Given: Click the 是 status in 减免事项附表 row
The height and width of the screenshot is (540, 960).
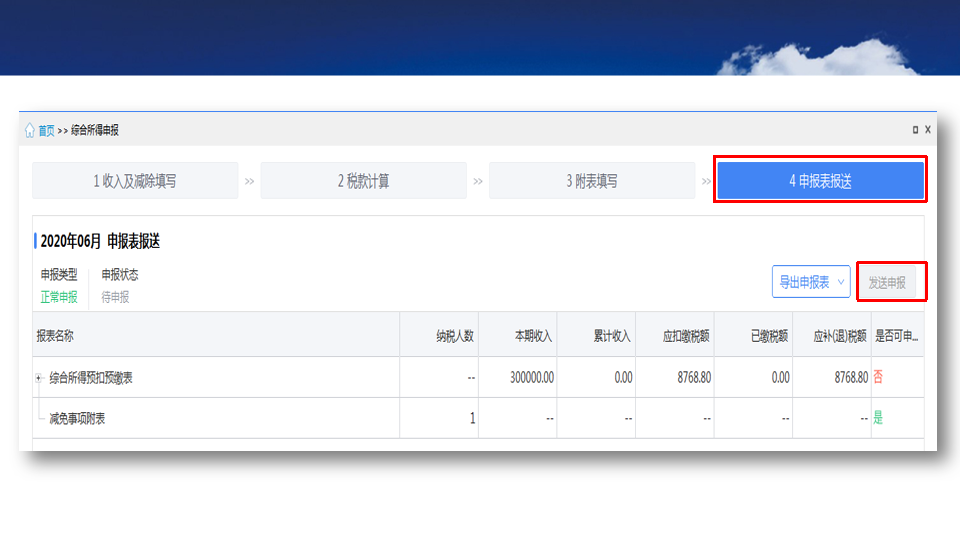Looking at the screenshot, I should [878, 418].
